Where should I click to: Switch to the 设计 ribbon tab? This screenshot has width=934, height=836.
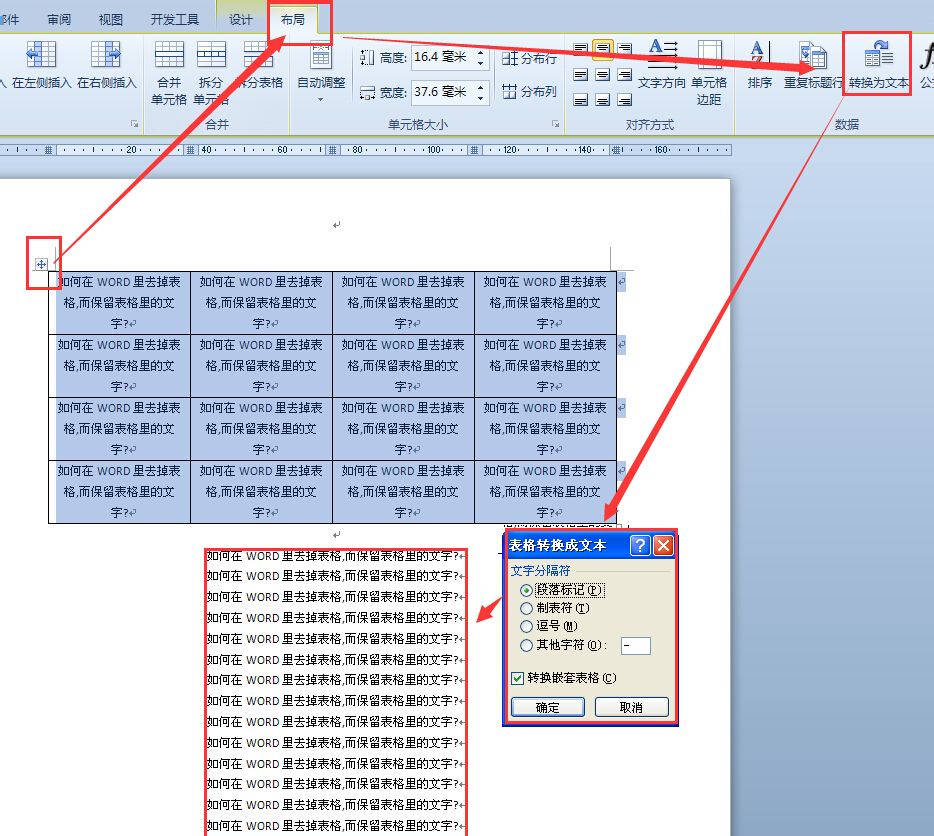(x=241, y=19)
